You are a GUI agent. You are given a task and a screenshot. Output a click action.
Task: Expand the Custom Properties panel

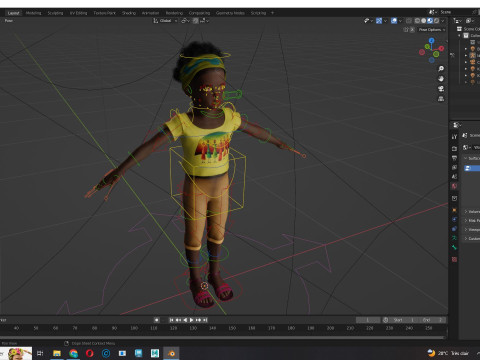tap(466, 238)
